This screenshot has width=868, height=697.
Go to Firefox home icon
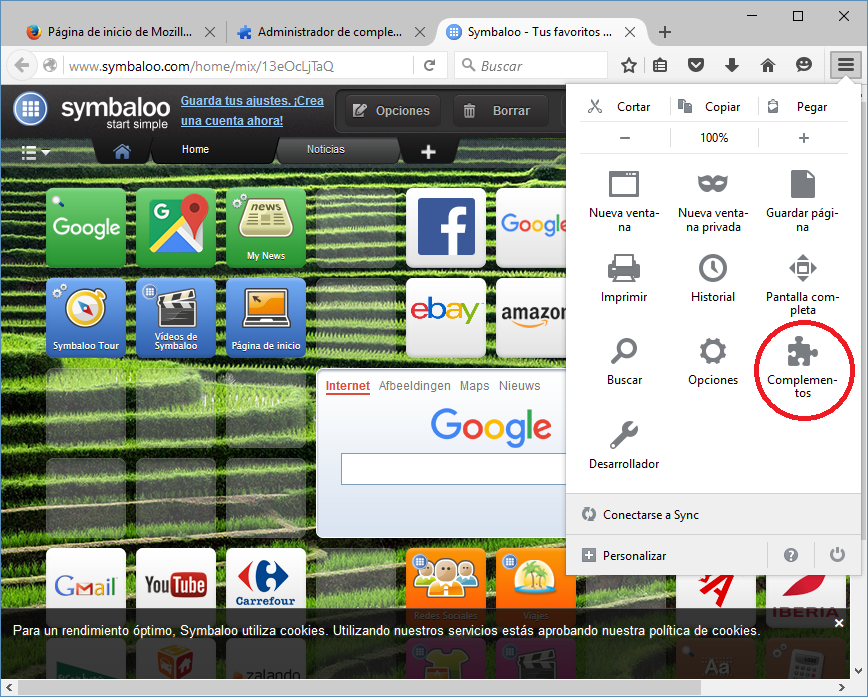[x=768, y=65]
